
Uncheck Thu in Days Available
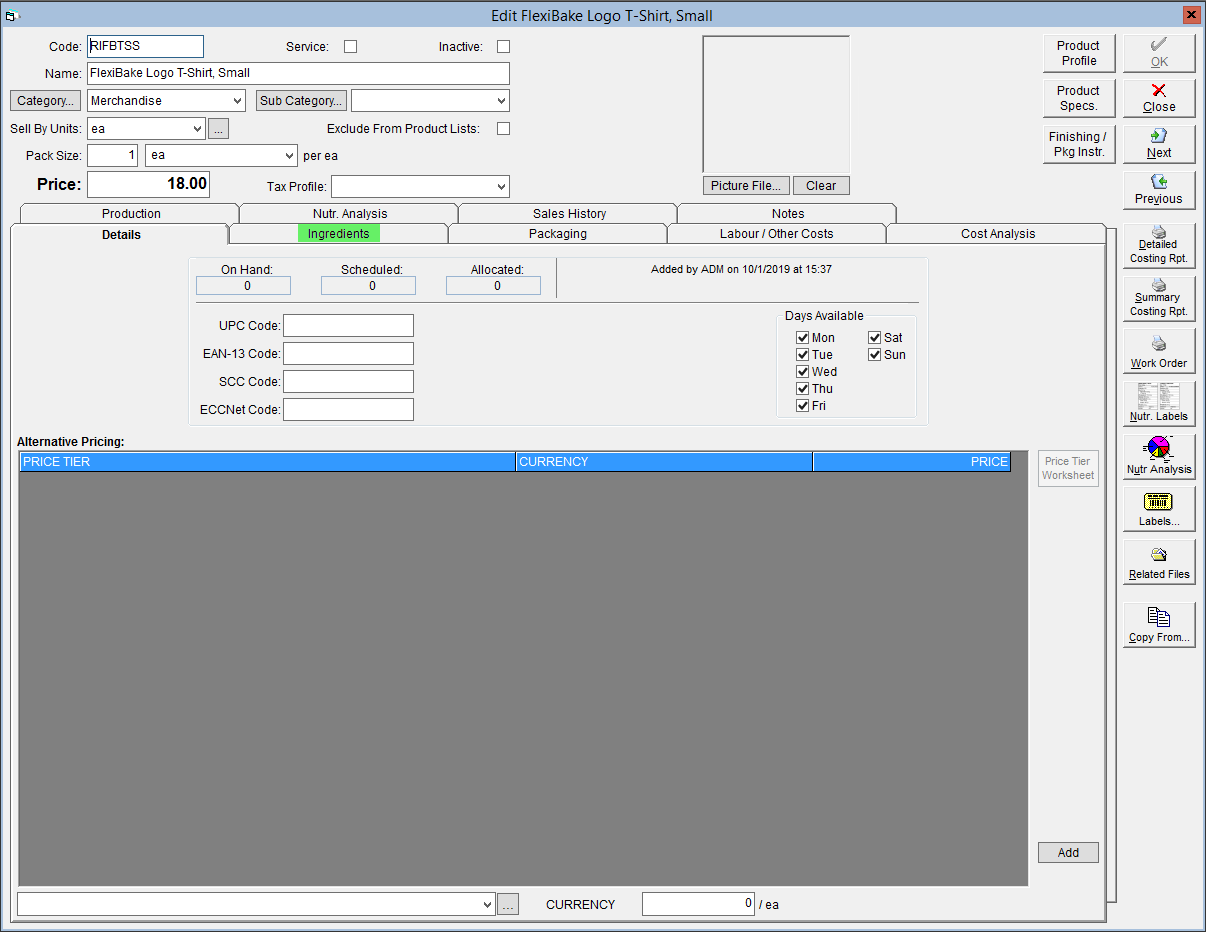(802, 389)
